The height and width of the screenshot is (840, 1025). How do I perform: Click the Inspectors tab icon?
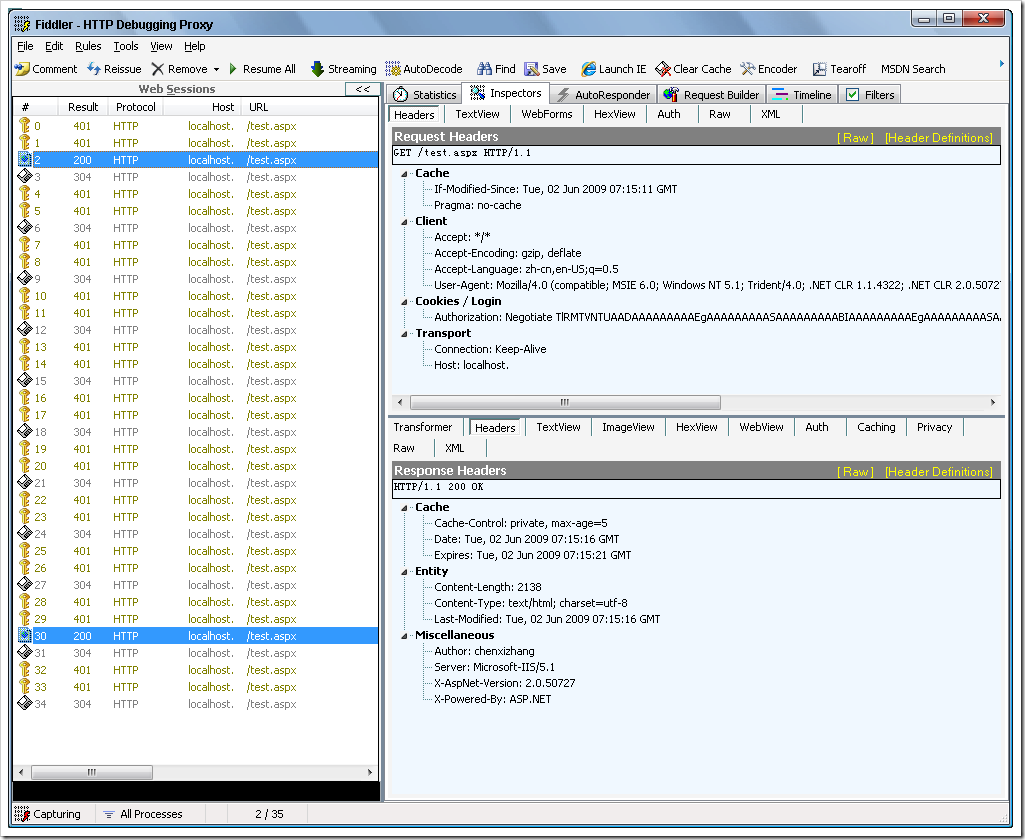coord(478,93)
